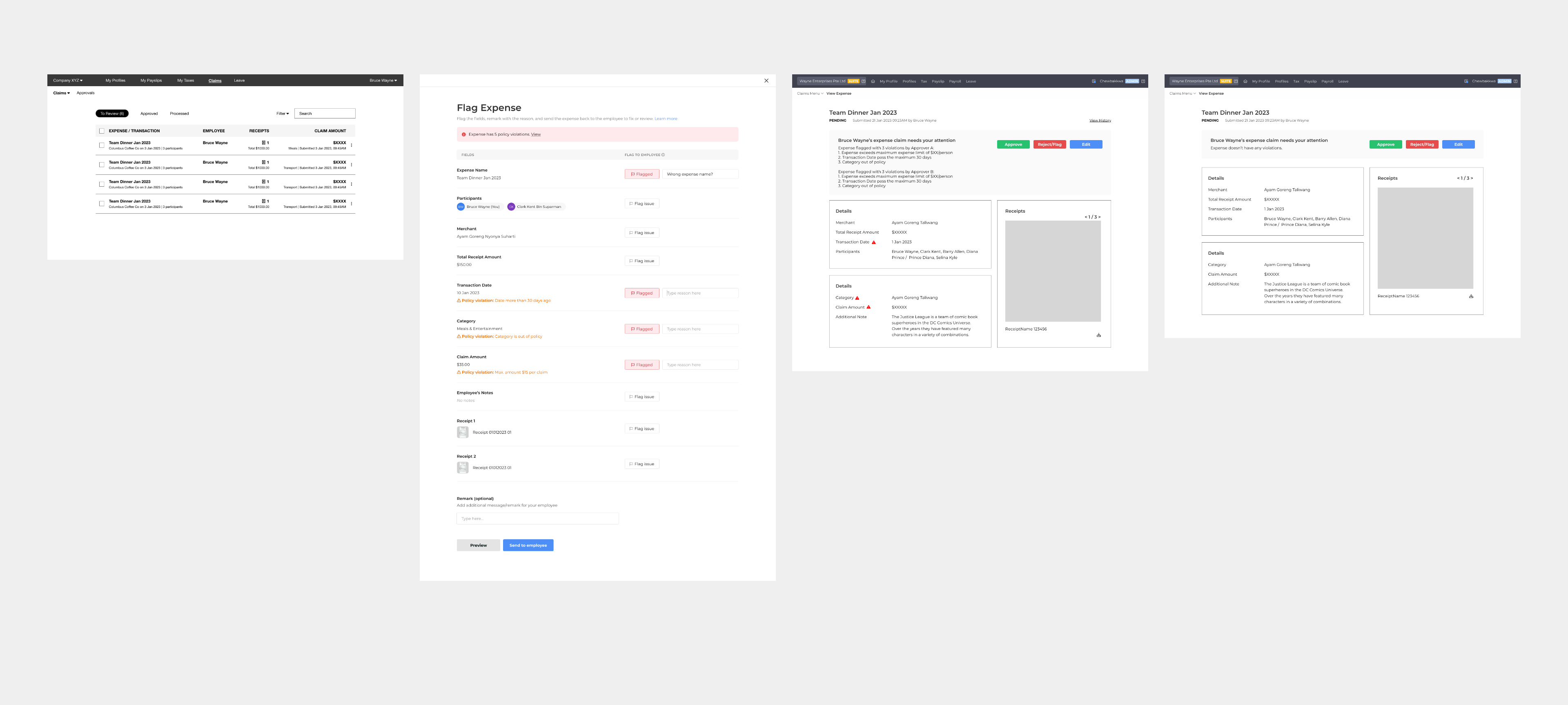Open the View History link
The image size is (1568, 705).
point(1100,120)
